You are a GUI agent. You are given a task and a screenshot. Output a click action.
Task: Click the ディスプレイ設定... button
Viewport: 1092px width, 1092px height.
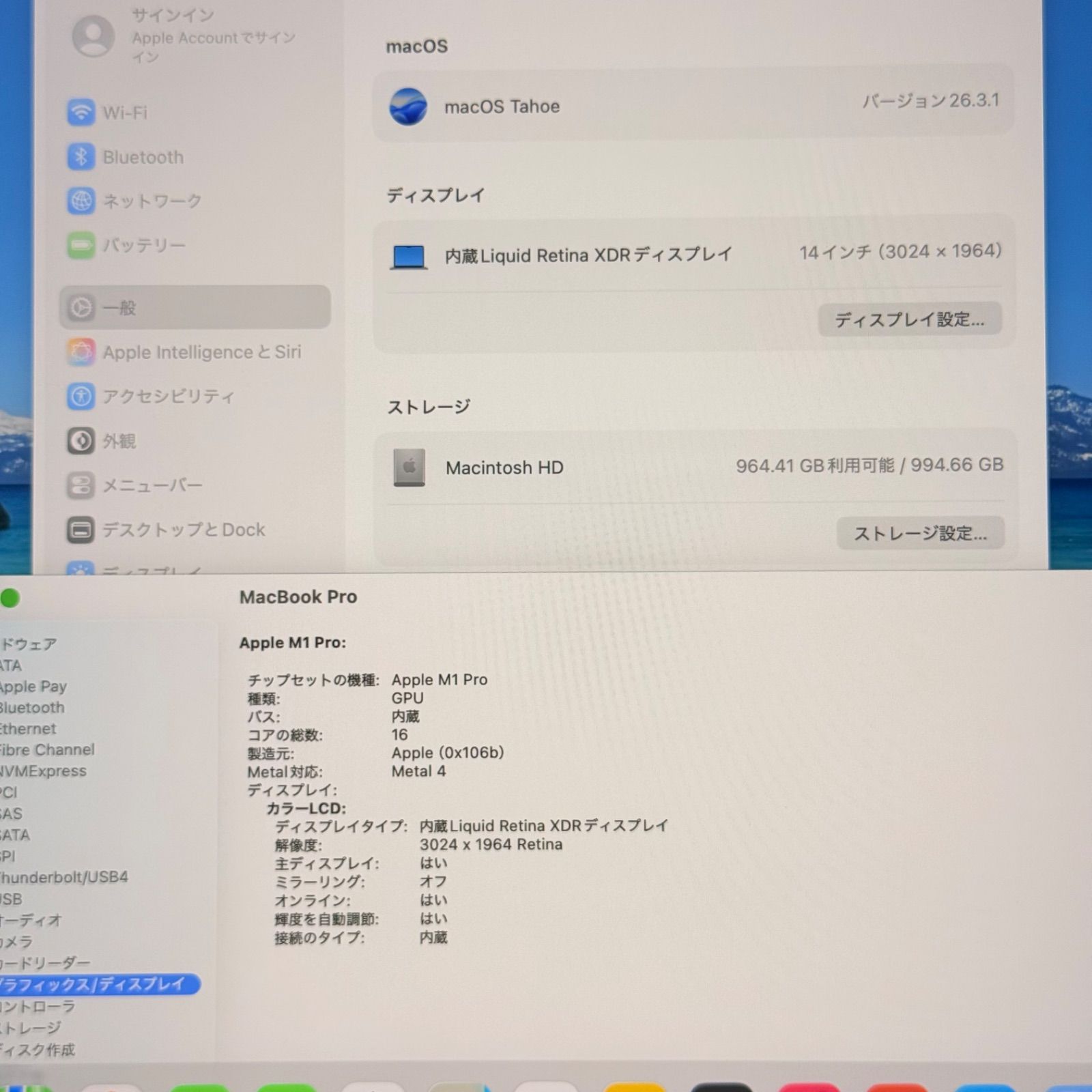(x=910, y=319)
